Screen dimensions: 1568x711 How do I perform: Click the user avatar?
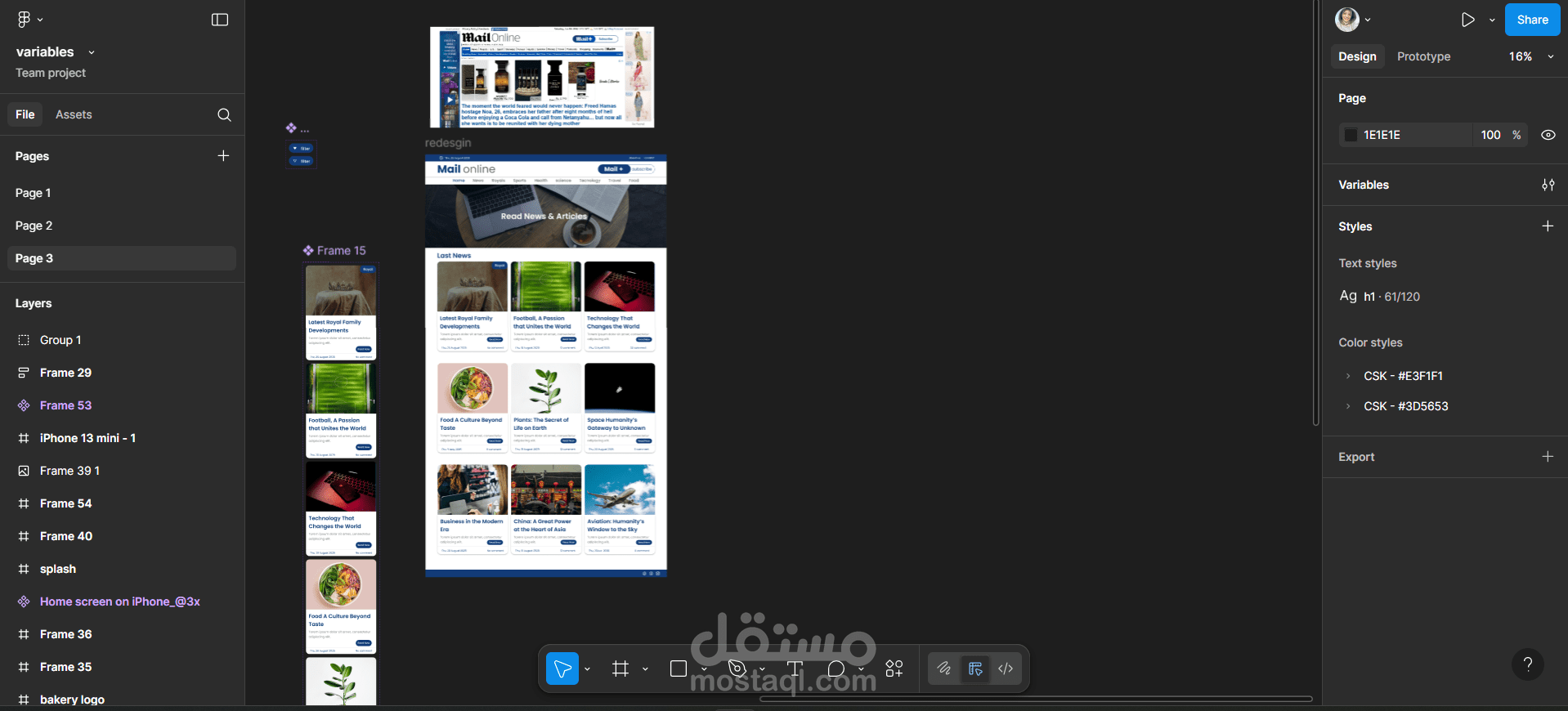point(1347,20)
